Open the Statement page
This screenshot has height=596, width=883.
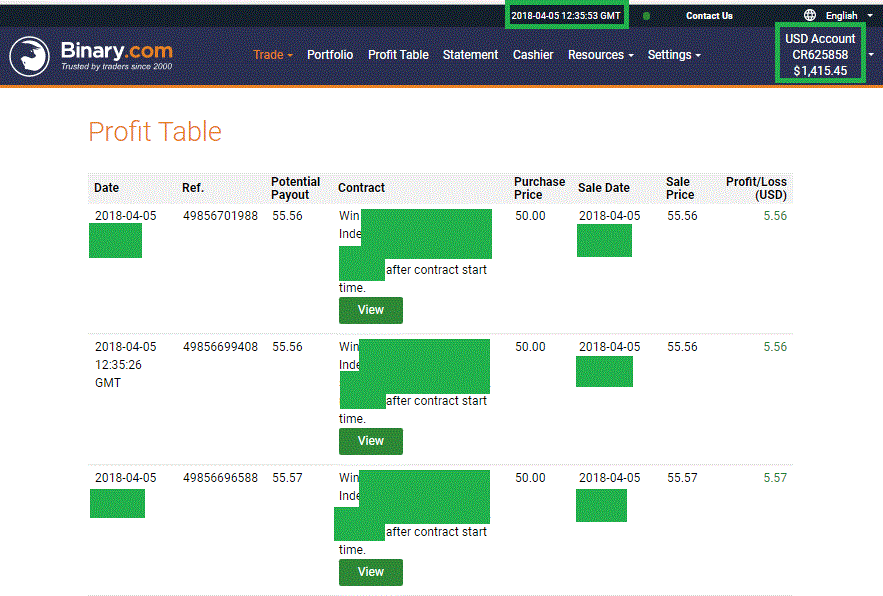[x=470, y=55]
